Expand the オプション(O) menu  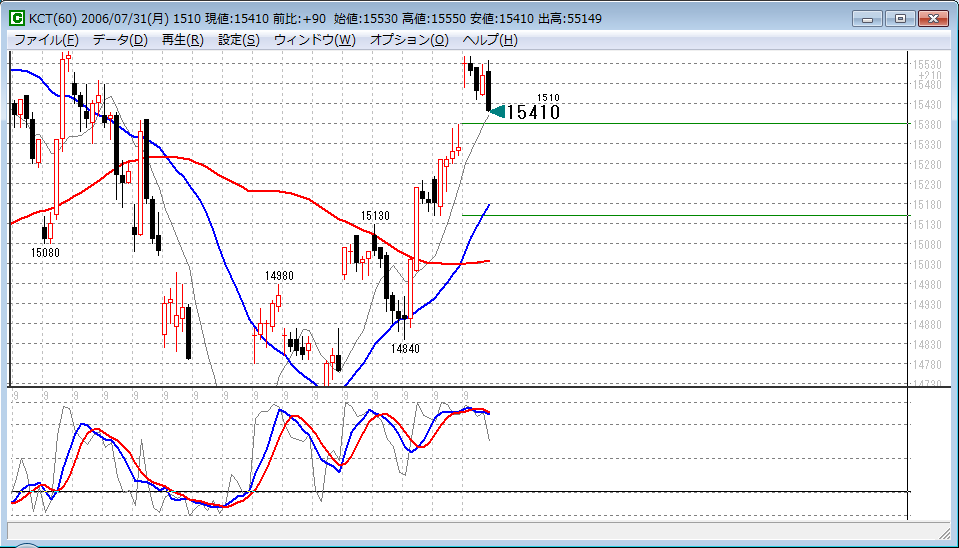pyautogui.click(x=409, y=40)
